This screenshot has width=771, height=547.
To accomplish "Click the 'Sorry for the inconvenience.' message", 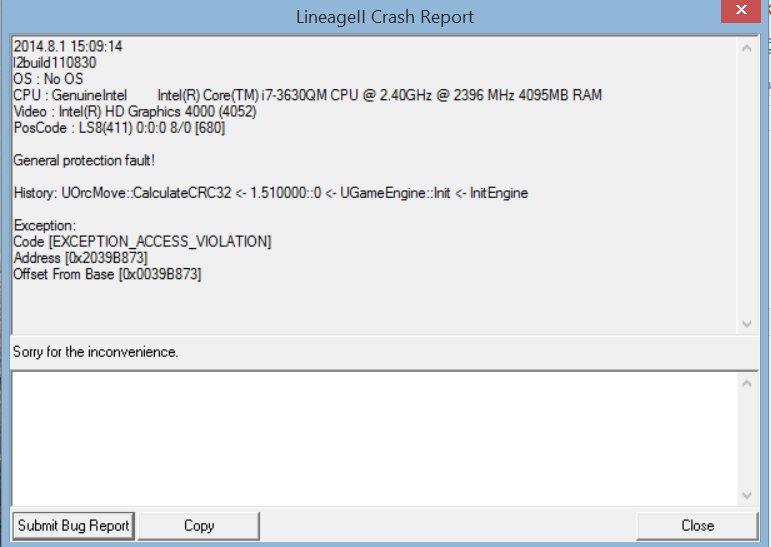I will pyautogui.click(x=95, y=352).
